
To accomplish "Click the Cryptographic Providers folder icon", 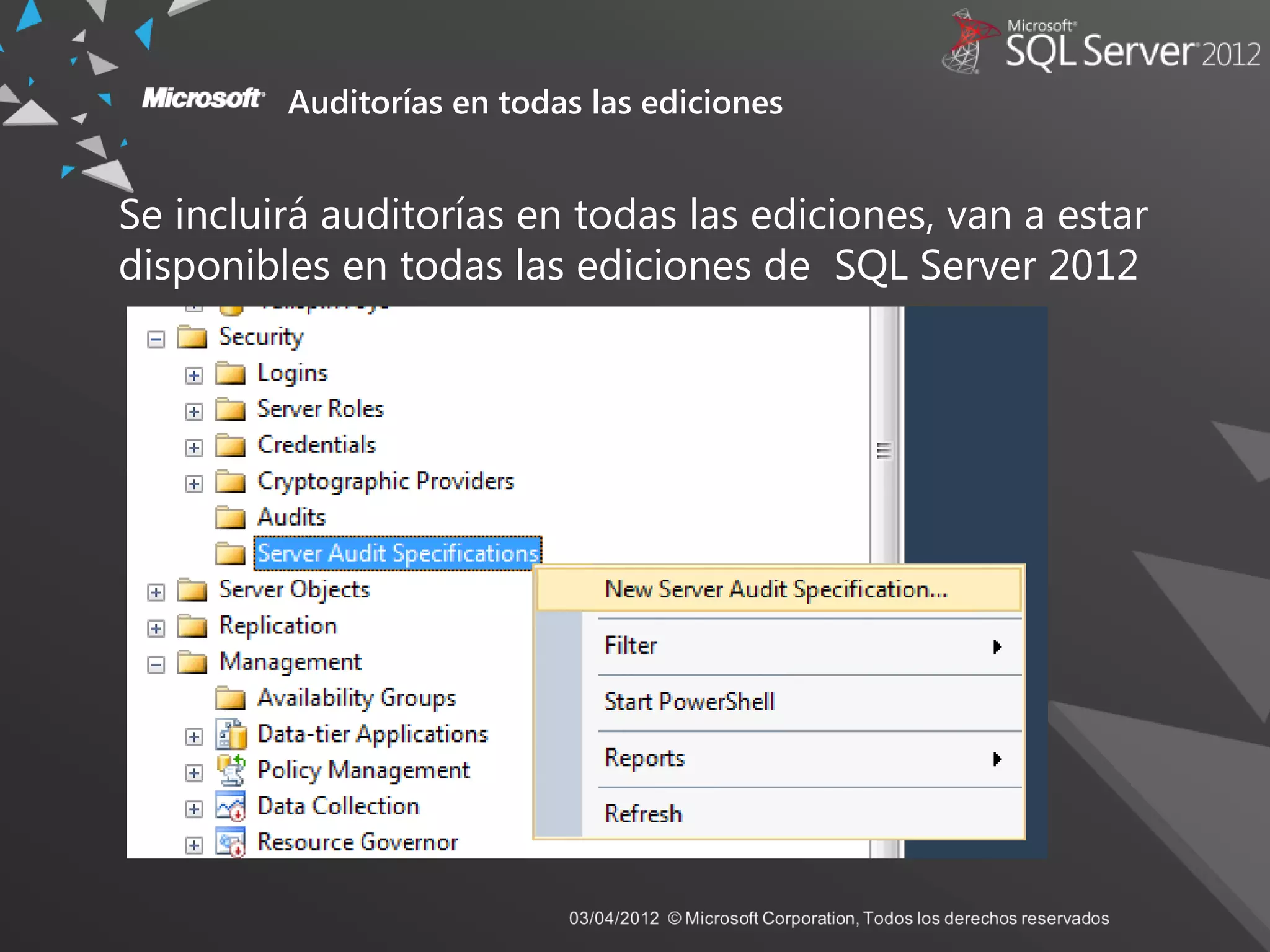I will (231, 482).
